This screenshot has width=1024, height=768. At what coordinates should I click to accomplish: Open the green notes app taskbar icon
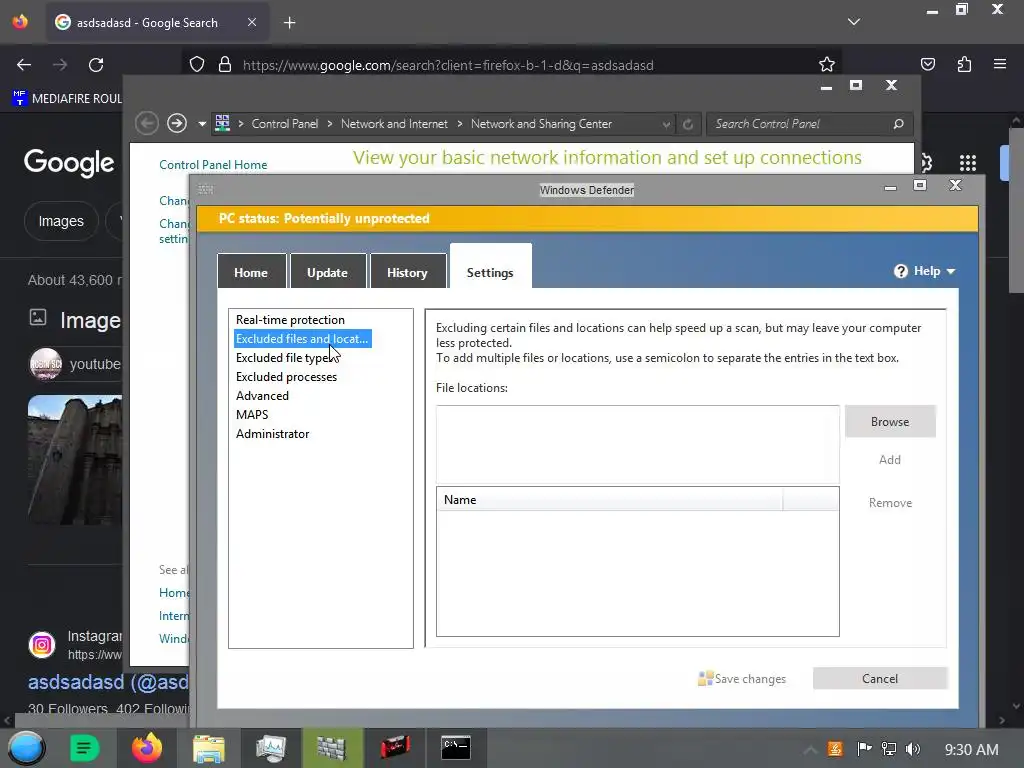tap(84, 748)
